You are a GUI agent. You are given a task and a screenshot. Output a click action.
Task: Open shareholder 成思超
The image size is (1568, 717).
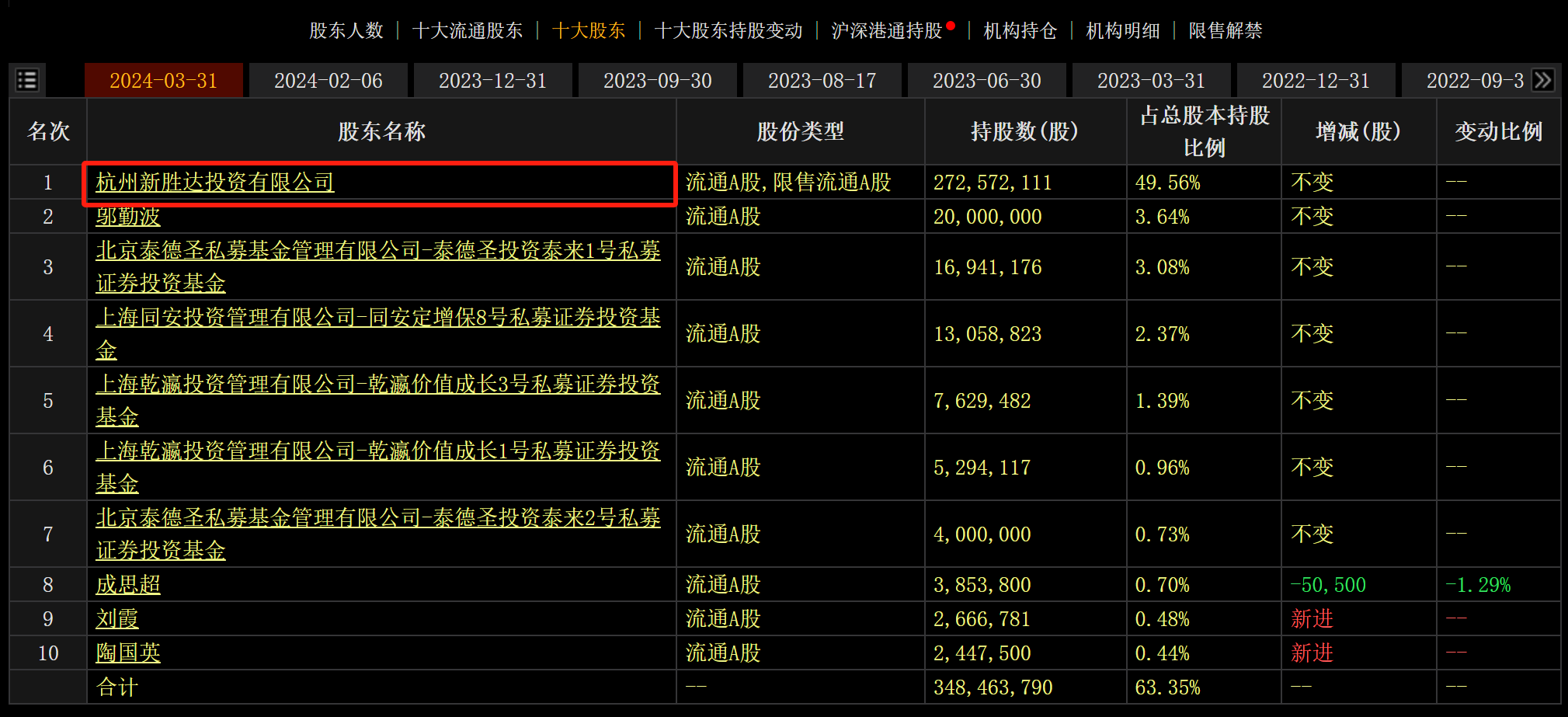(x=128, y=585)
